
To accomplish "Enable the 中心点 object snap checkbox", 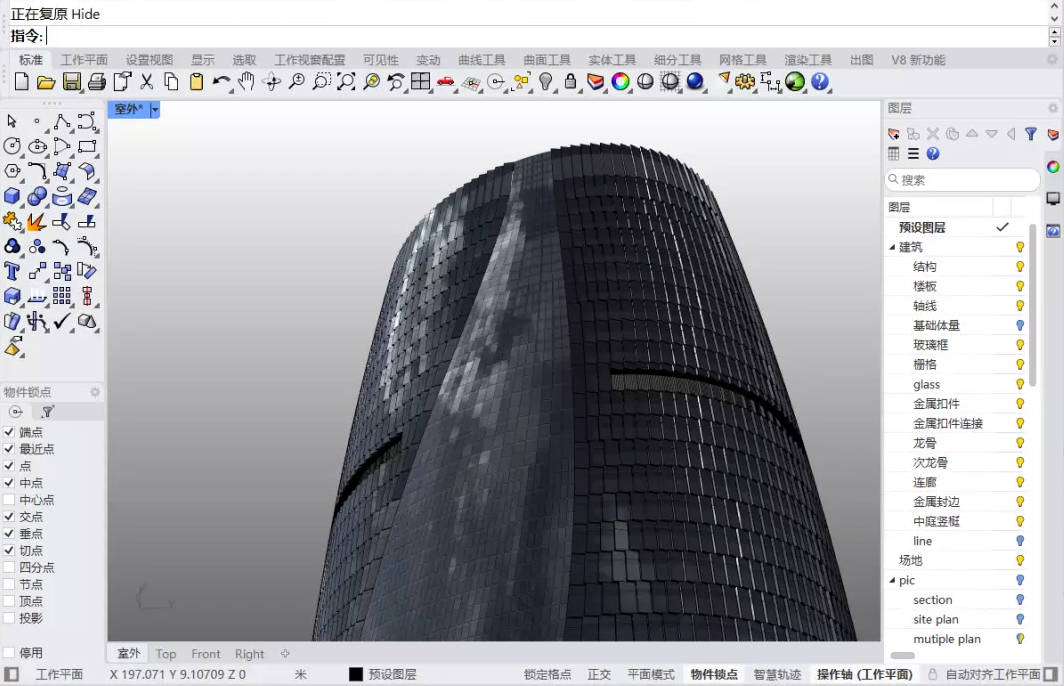I will 10,500.
